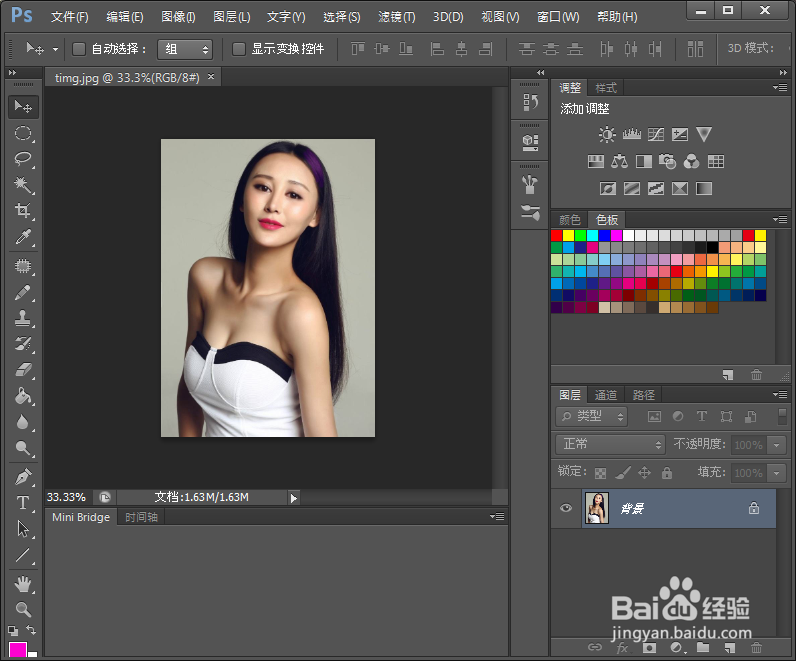Select the Clone Stamp tool
The width and height of the screenshot is (796, 661).
(x=23, y=318)
